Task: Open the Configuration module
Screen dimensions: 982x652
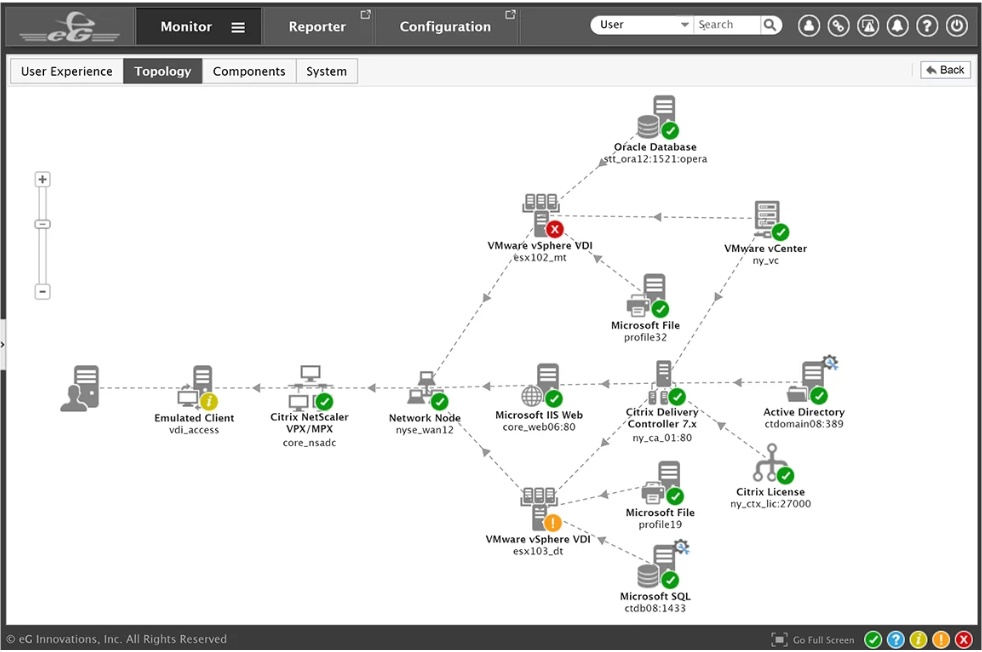Action: point(445,27)
